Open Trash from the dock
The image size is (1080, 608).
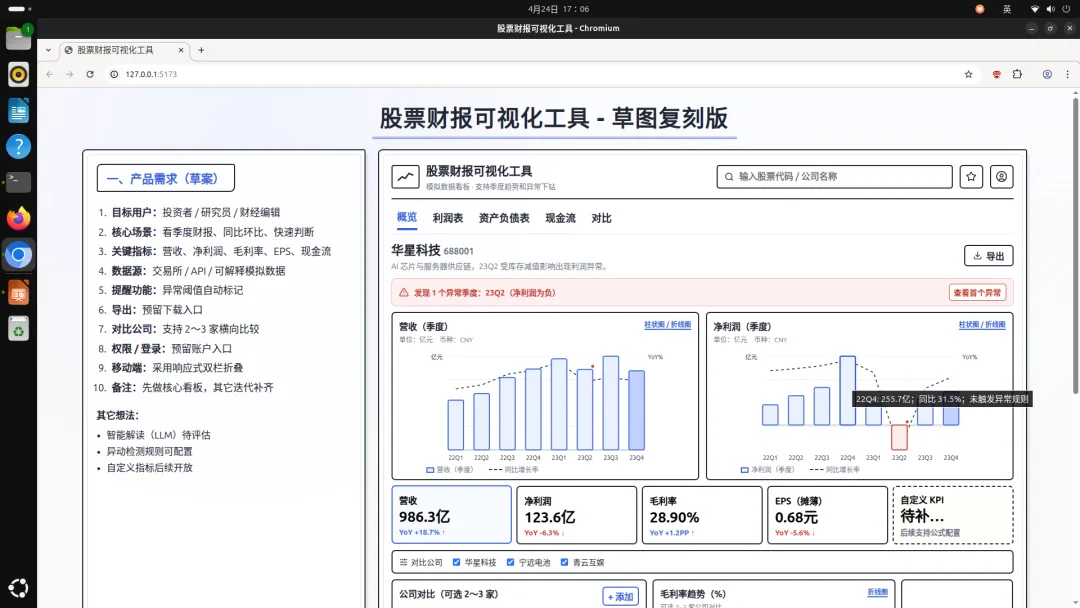[19, 328]
